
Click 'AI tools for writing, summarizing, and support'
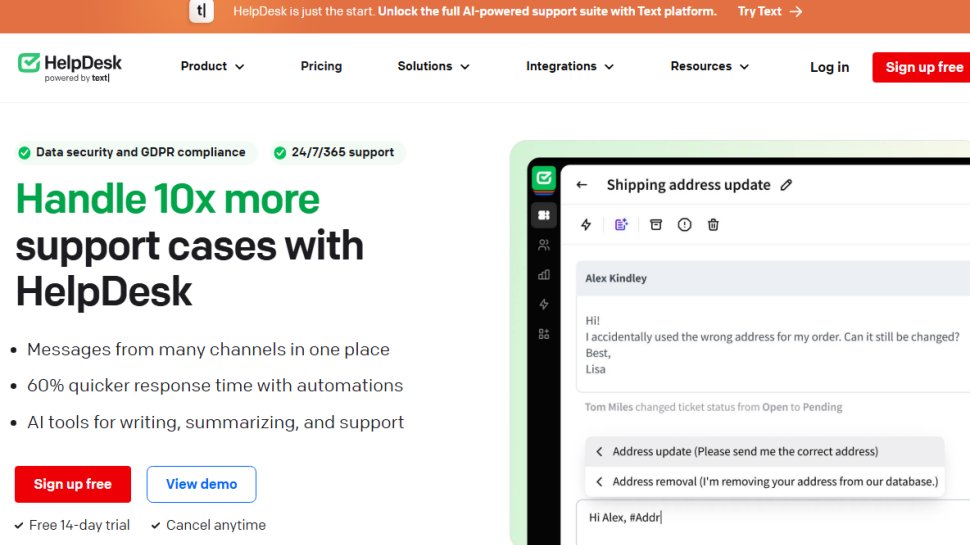(215, 423)
